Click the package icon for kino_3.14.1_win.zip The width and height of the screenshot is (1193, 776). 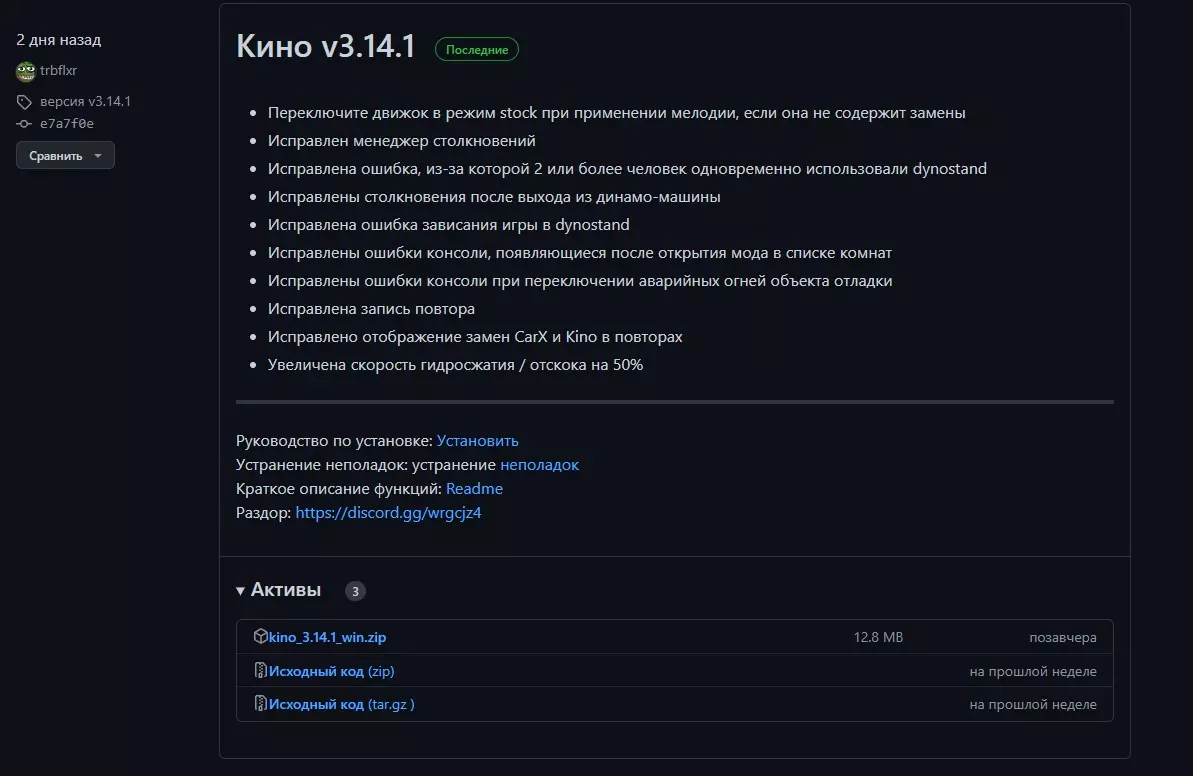point(261,637)
